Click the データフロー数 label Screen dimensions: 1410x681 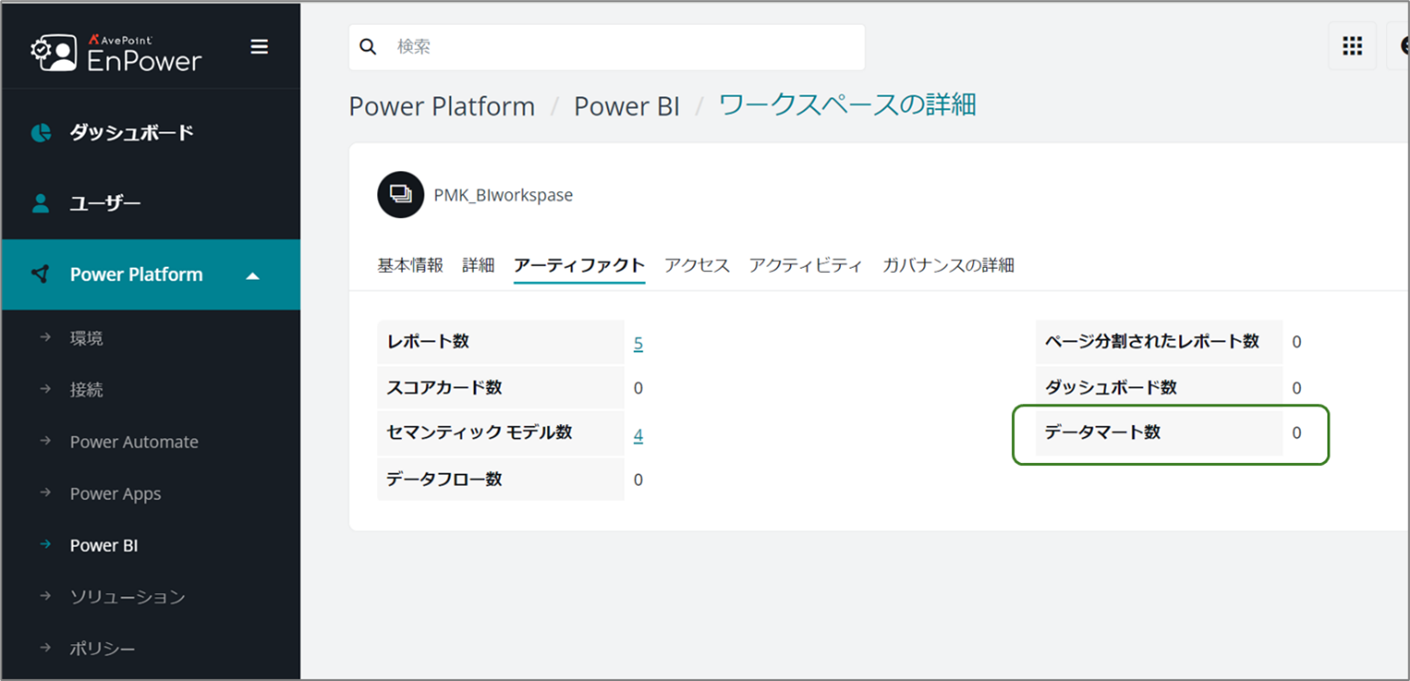pyautogui.click(x=445, y=480)
